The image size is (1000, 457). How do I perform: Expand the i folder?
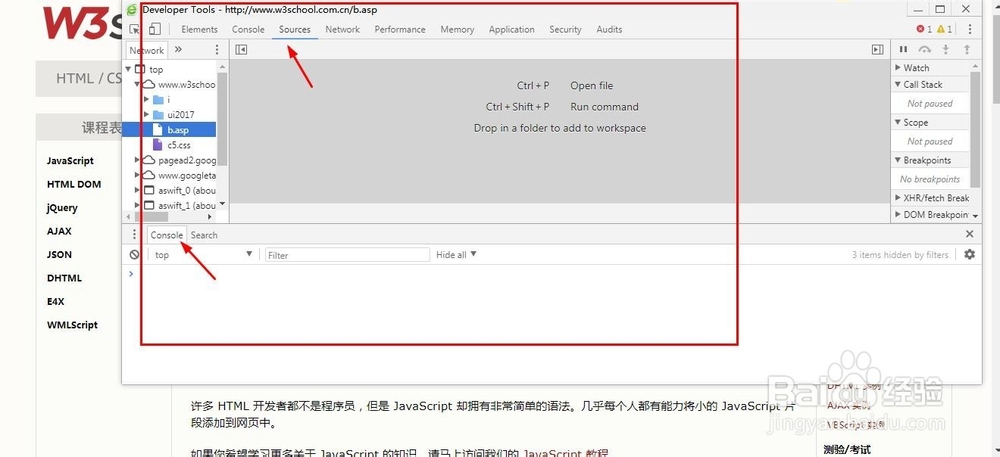[x=147, y=99]
